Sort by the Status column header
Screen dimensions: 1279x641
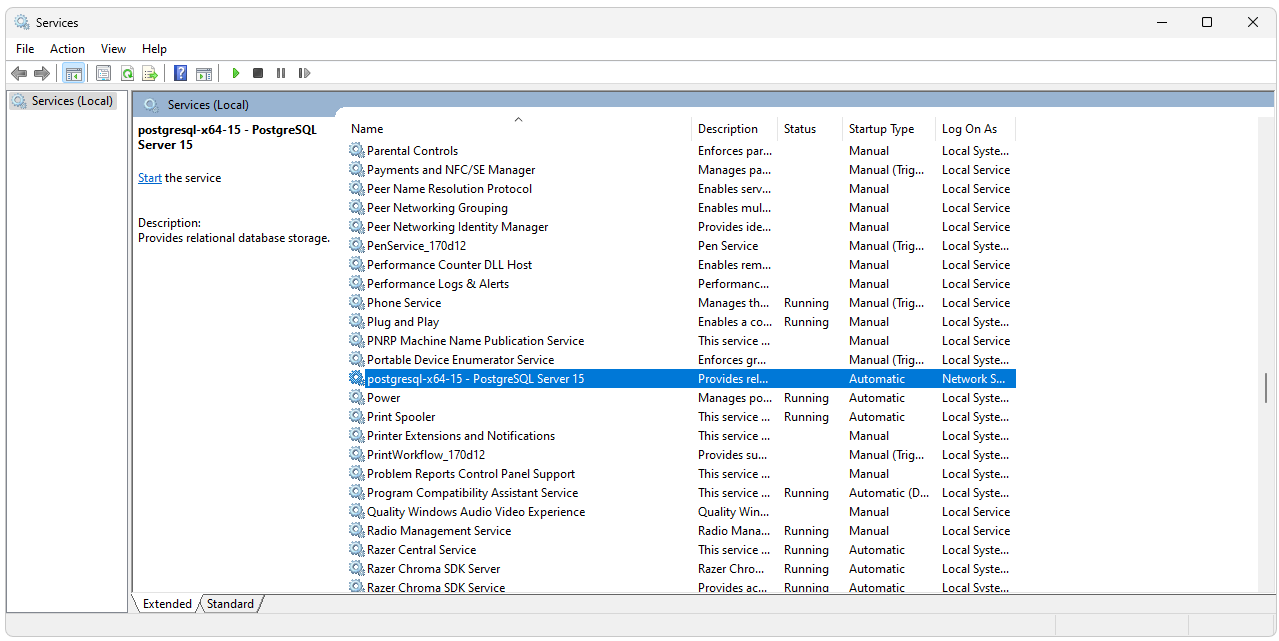tap(810, 129)
